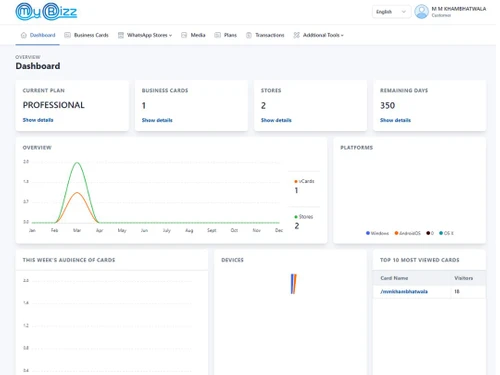Image resolution: width=500 pixels, height=375 pixels.
Task: Click the user avatar icon
Action: 421,12
